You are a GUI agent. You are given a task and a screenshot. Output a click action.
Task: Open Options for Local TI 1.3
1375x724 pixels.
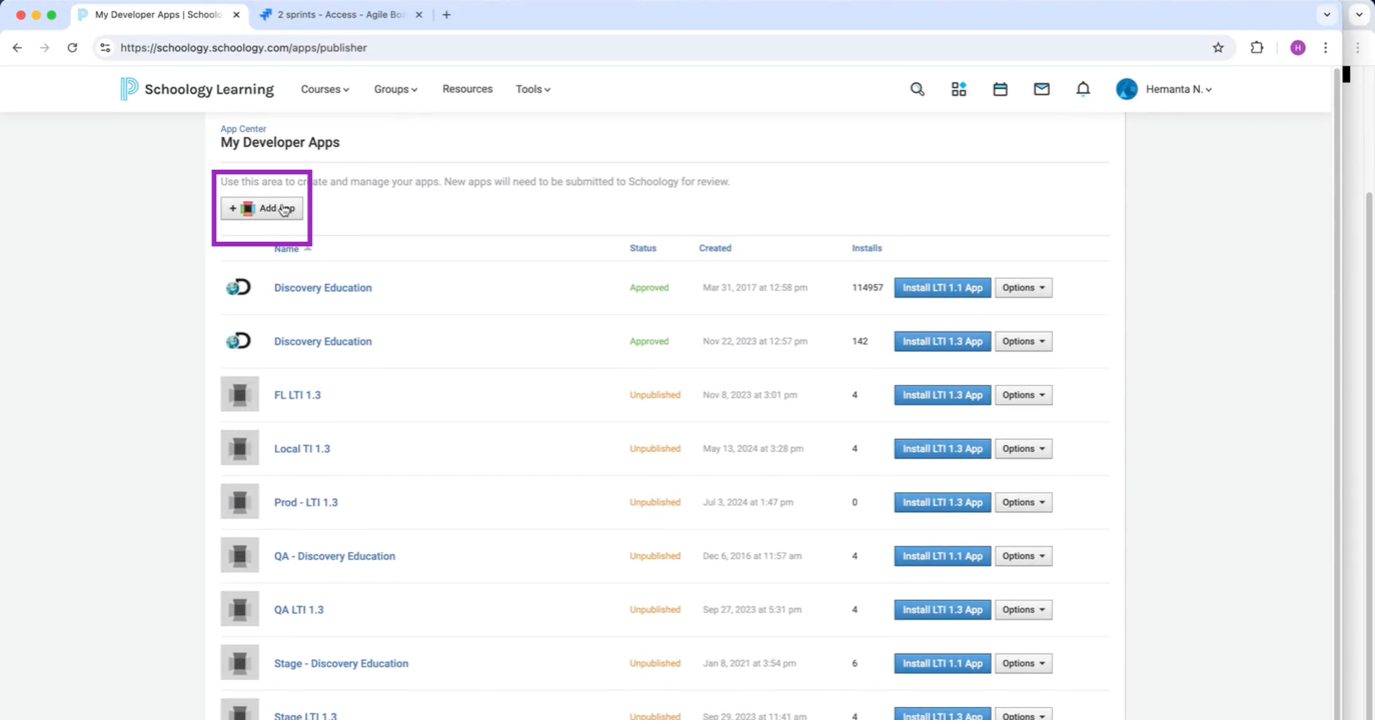(1023, 449)
